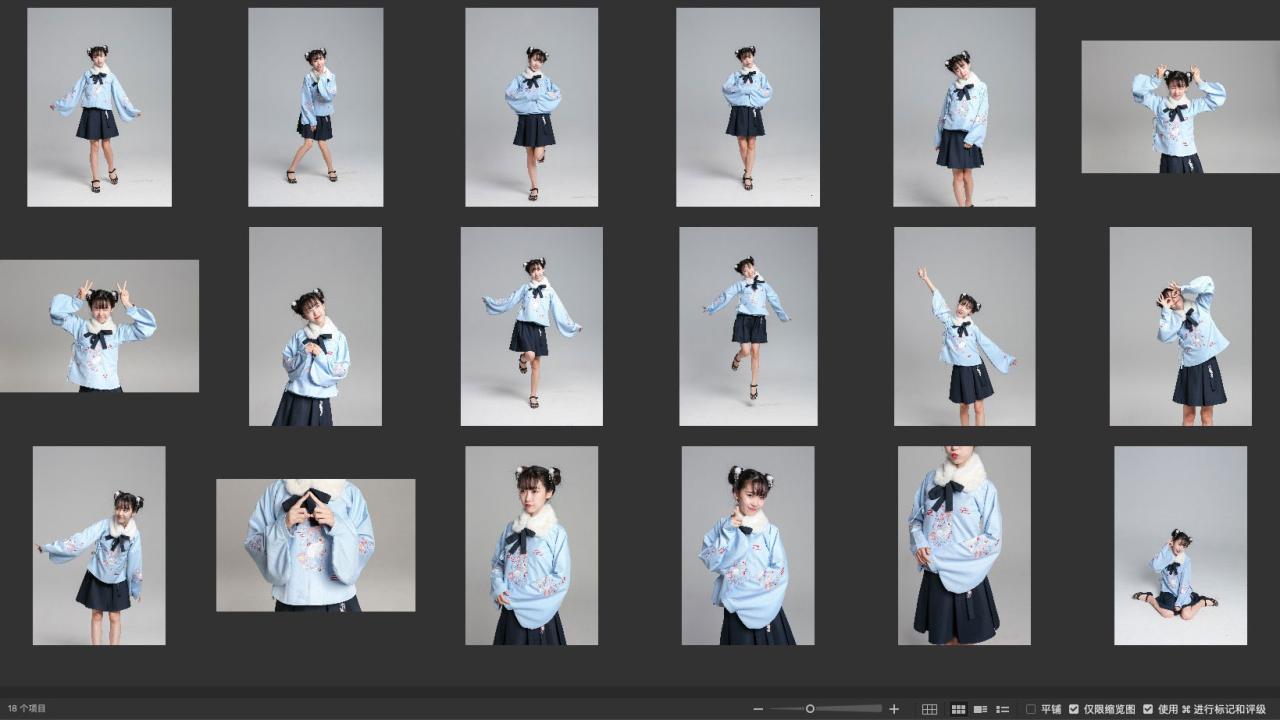
Task: Select the photo of girl covering her eye
Action: tap(1180, 326)
